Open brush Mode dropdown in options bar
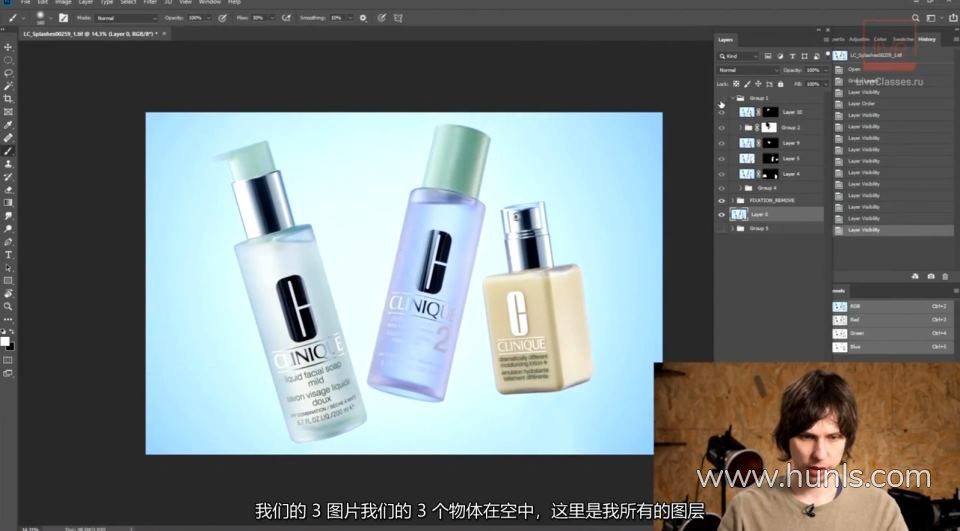Viewport: 960px width, 531px height. pos(126,18)
